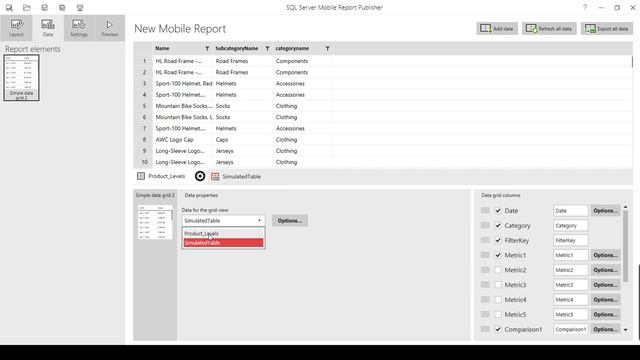This screenshot has height=360, width=640.
Task: Click the categoryname column filter icon
Action: click(x=327, y=49)
